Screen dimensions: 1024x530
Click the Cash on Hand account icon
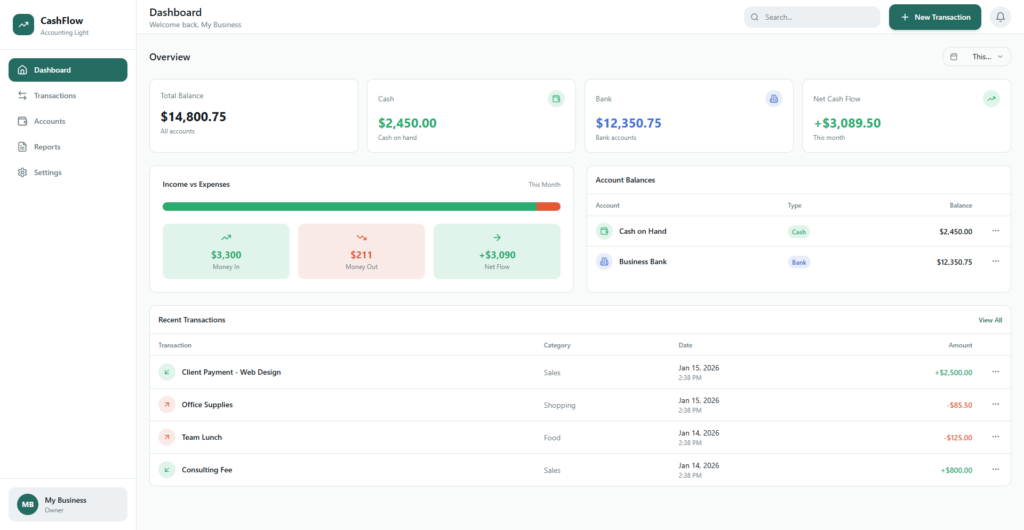point(604,231)
